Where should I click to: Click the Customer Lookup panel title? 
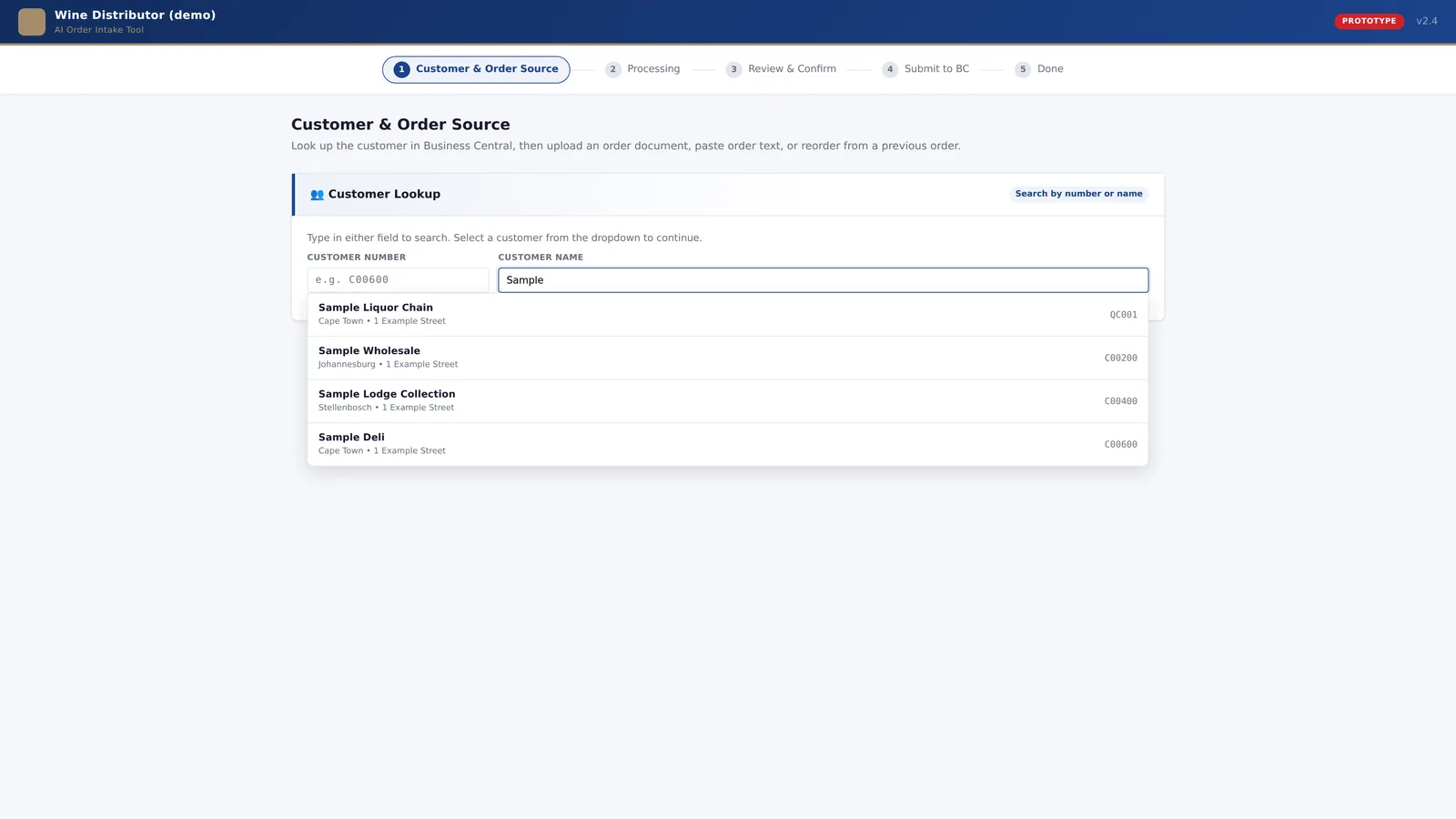384,195
